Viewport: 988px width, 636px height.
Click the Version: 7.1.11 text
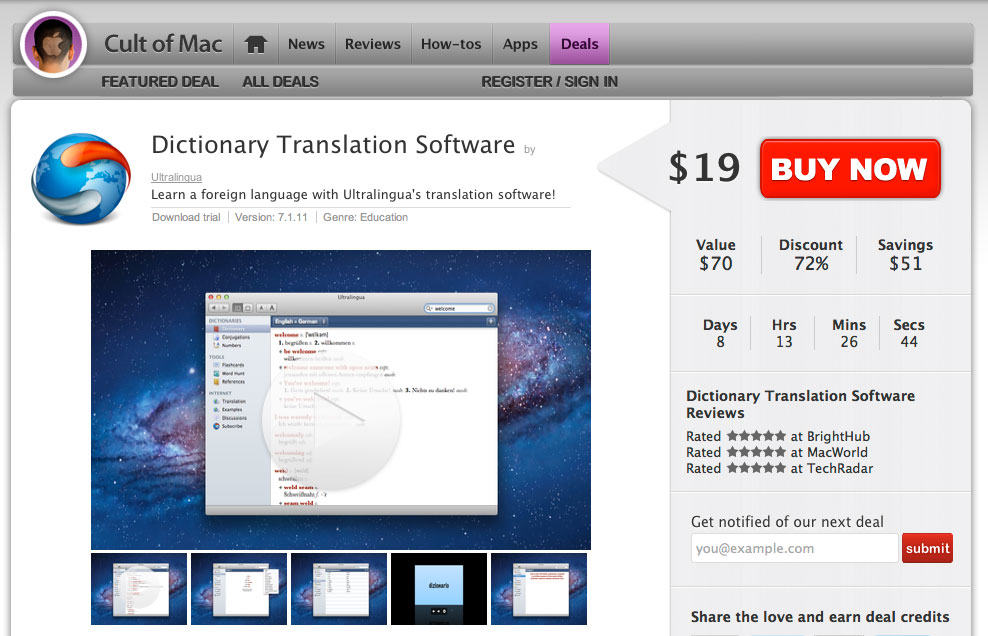272,217
